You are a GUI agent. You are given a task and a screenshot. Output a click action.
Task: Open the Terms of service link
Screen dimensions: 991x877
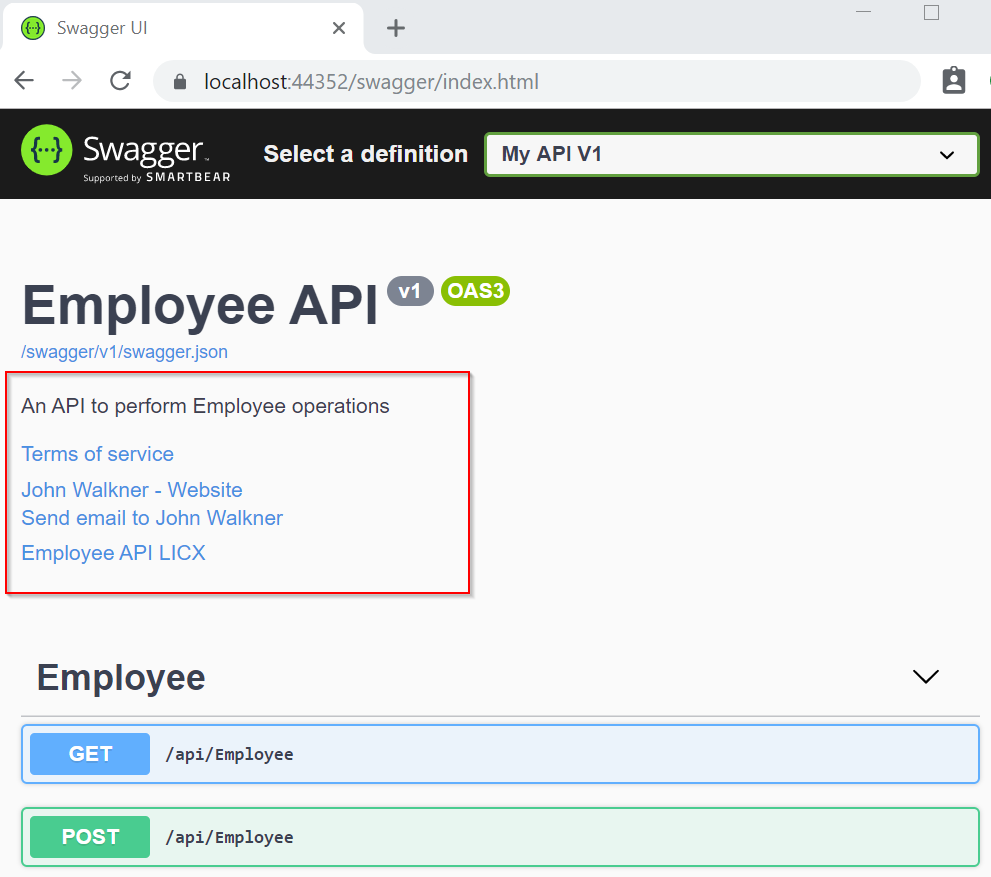coord(97,454)
